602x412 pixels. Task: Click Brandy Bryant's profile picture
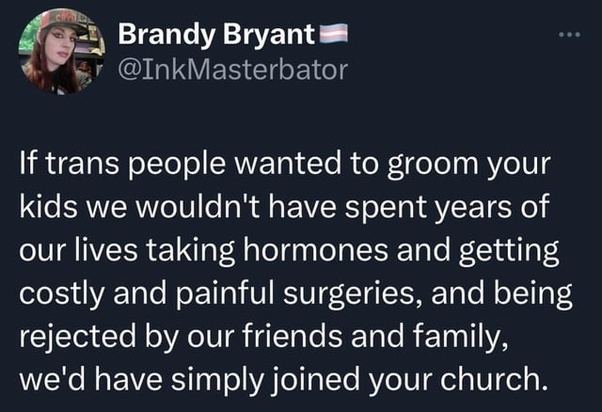click(62, 51)
